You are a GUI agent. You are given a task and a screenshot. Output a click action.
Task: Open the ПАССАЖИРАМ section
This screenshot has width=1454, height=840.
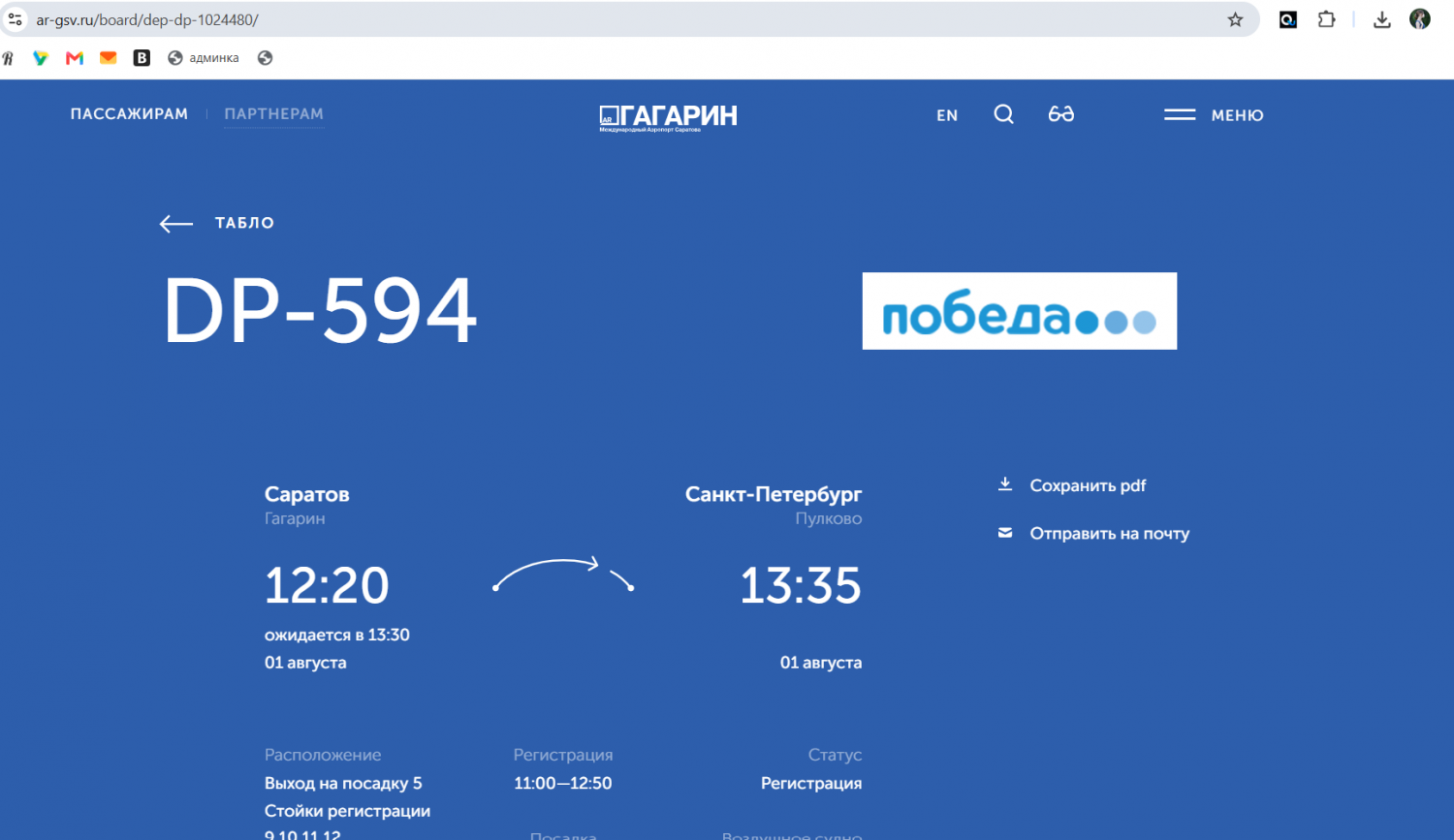(x=129, y=113)
